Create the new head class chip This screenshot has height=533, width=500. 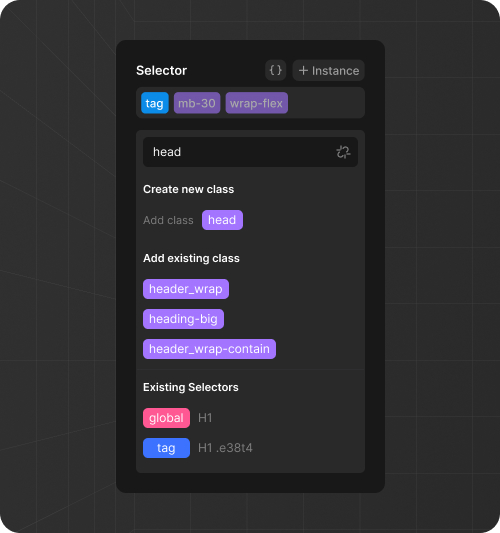click(x=222, y=220)
